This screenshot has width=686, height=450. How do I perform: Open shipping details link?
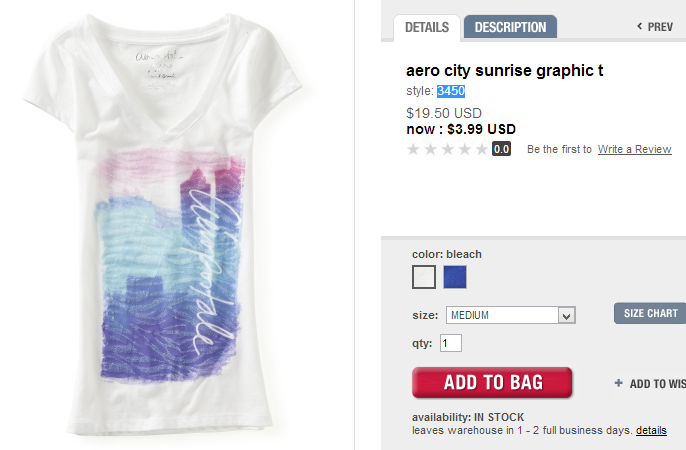pos(651,430)
